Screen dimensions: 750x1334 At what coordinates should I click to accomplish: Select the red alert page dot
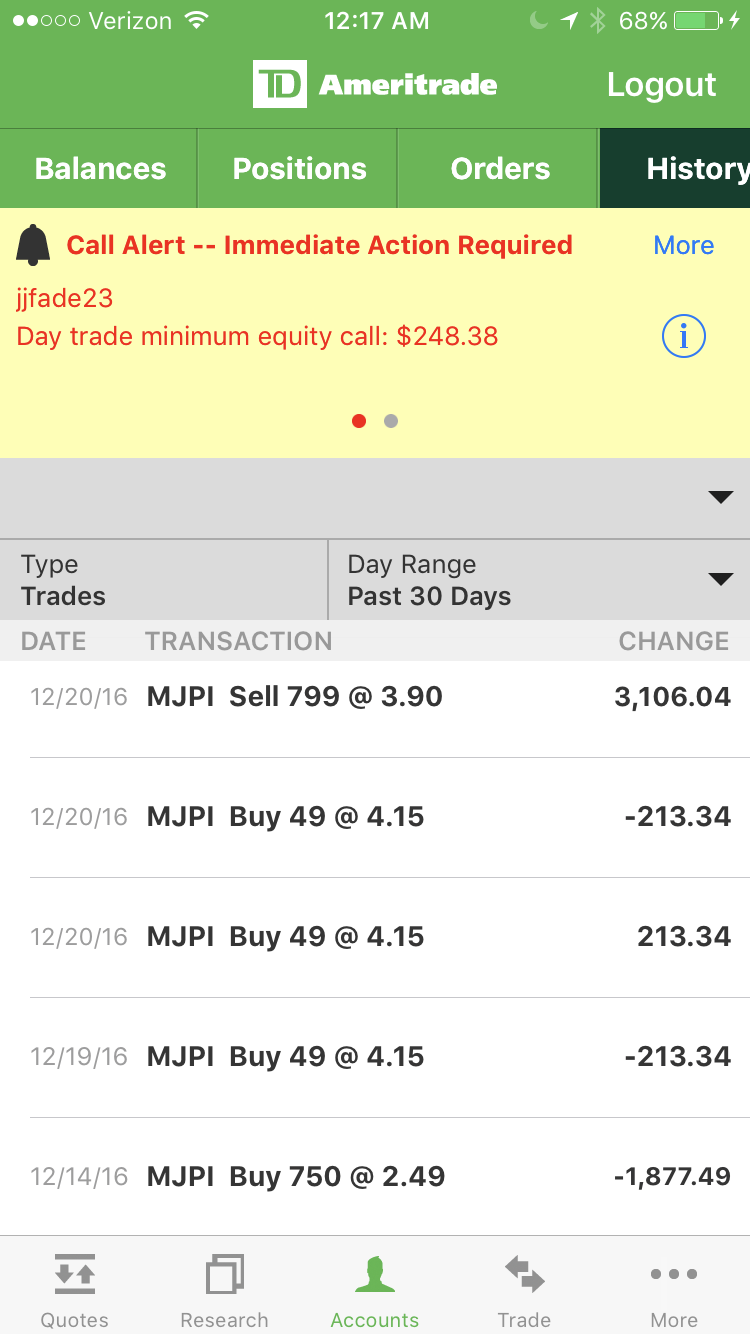(359, 421)
